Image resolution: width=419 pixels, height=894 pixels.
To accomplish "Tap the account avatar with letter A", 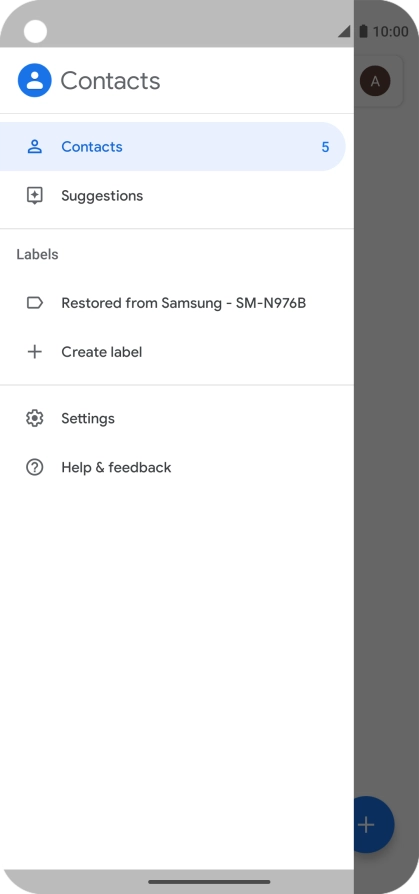I will (375, 81).
